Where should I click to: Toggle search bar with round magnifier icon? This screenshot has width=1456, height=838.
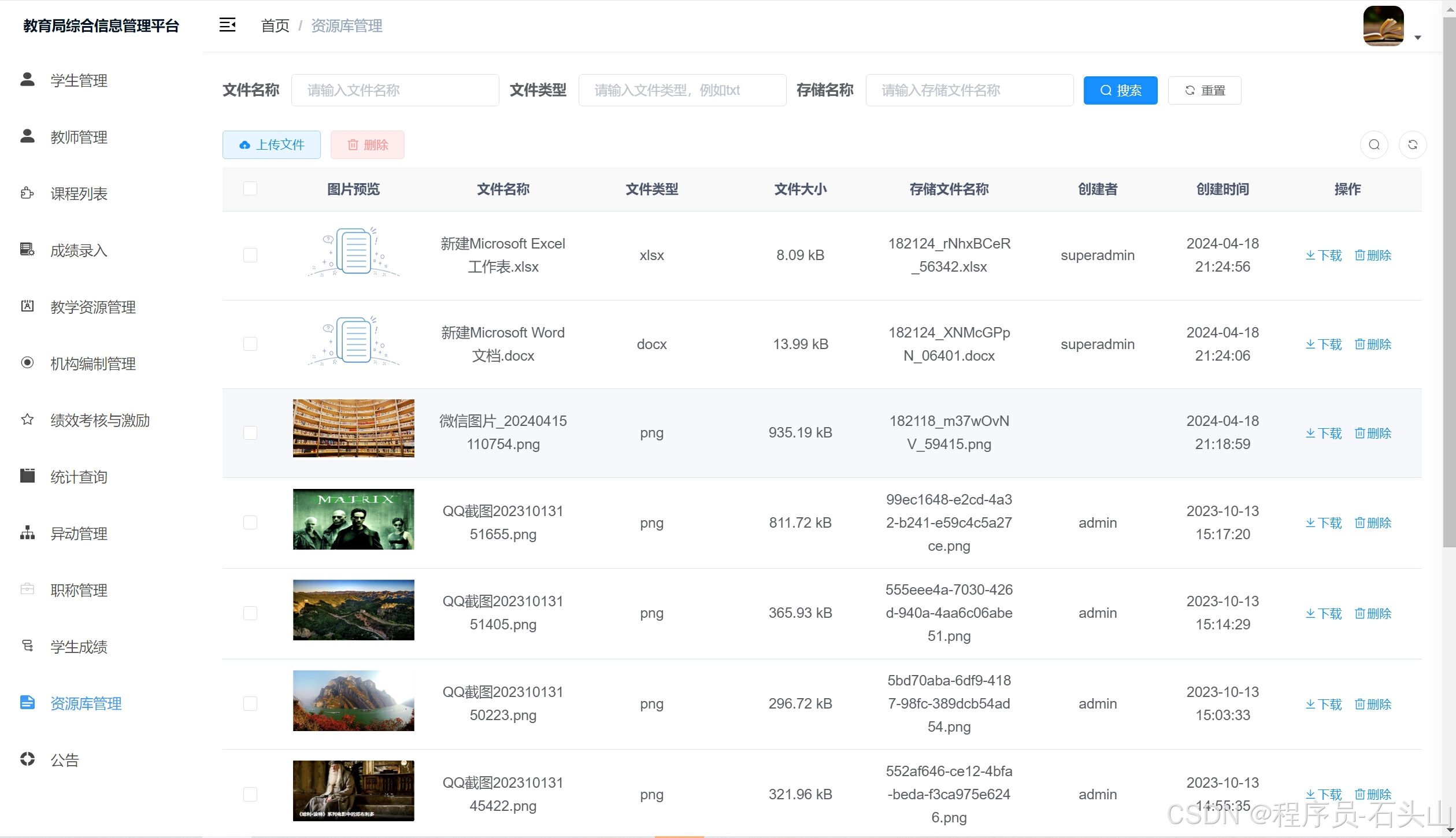pos(1375,144)
